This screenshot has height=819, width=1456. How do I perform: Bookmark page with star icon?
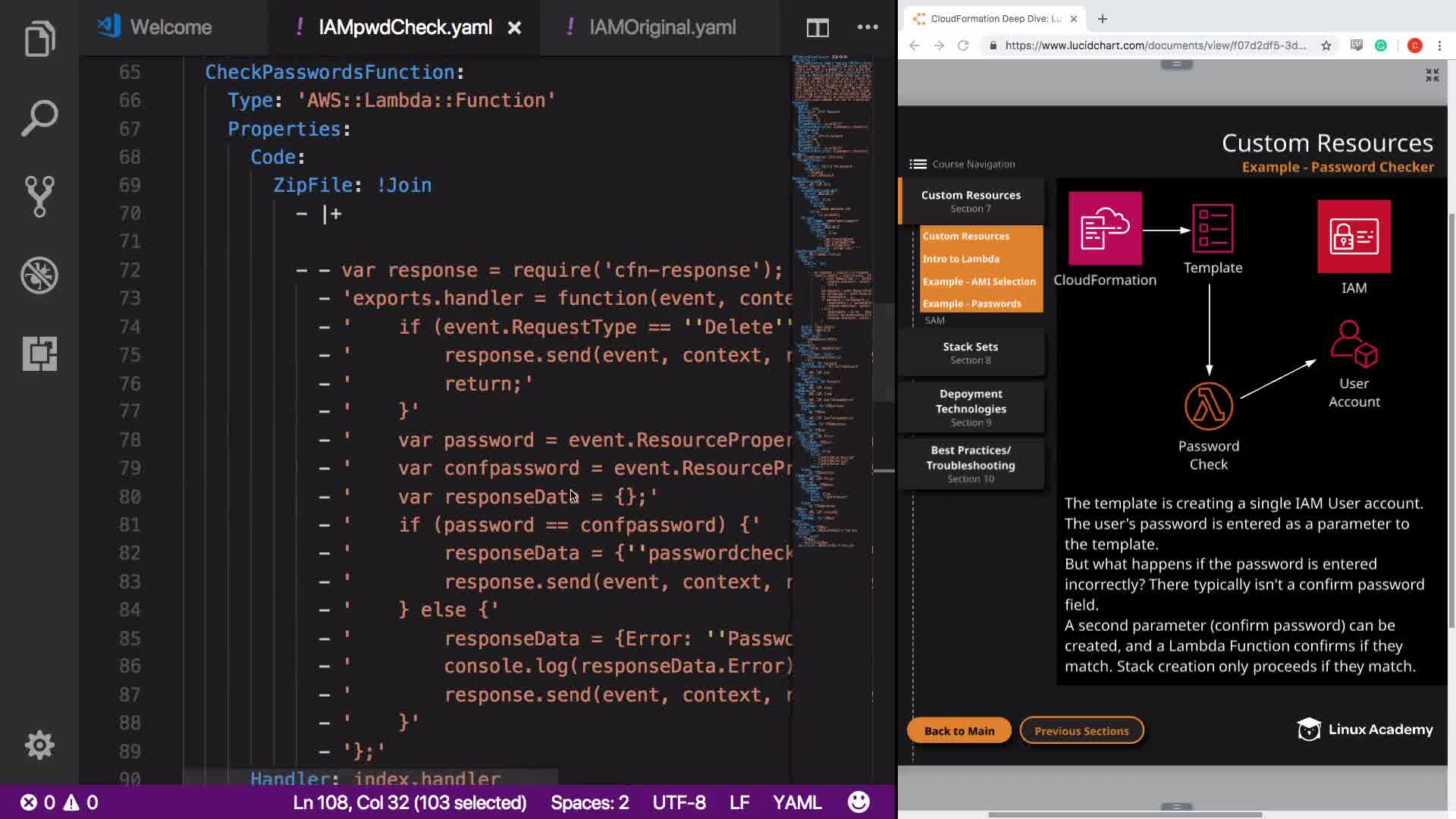[1326, 45]
